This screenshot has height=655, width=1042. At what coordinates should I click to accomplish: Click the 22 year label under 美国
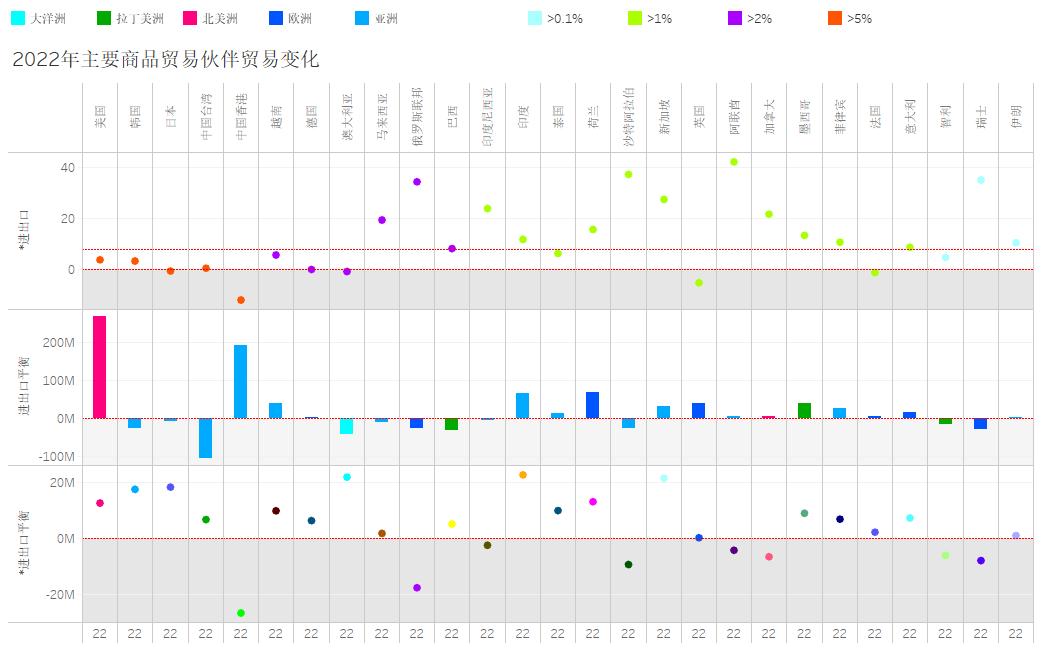100,634
